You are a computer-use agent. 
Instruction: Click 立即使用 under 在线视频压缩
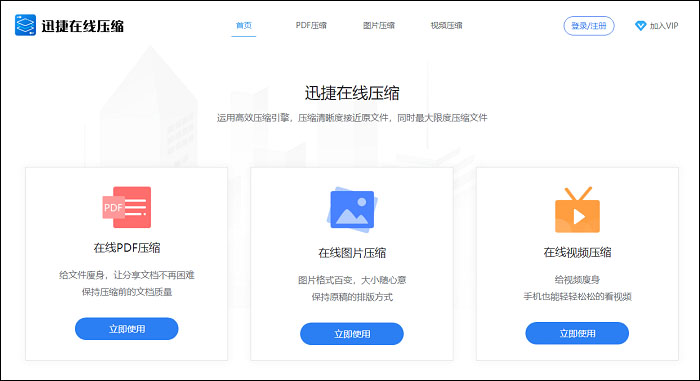577,333
